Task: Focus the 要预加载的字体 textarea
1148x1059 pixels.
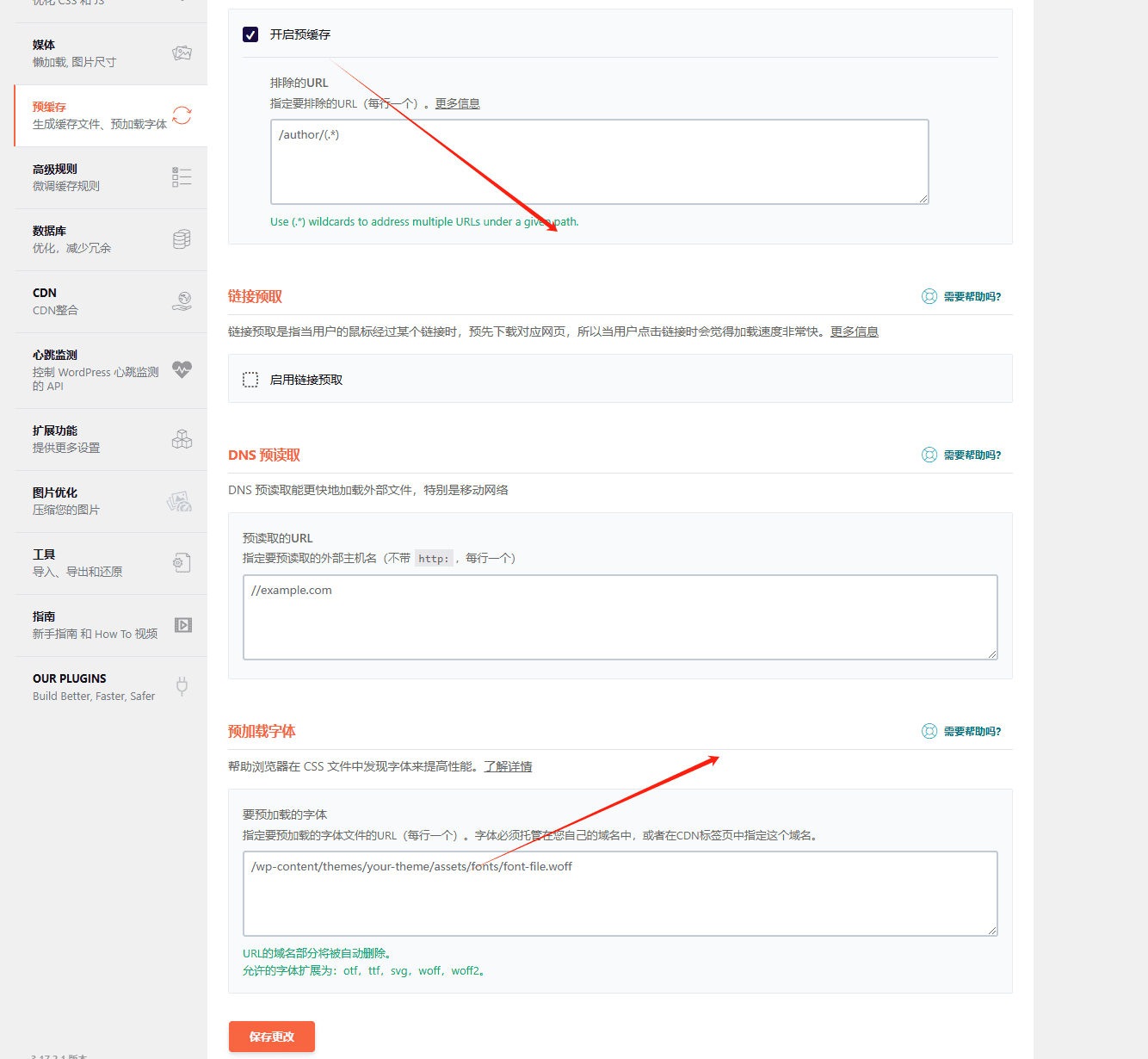Action: point(620,894)
